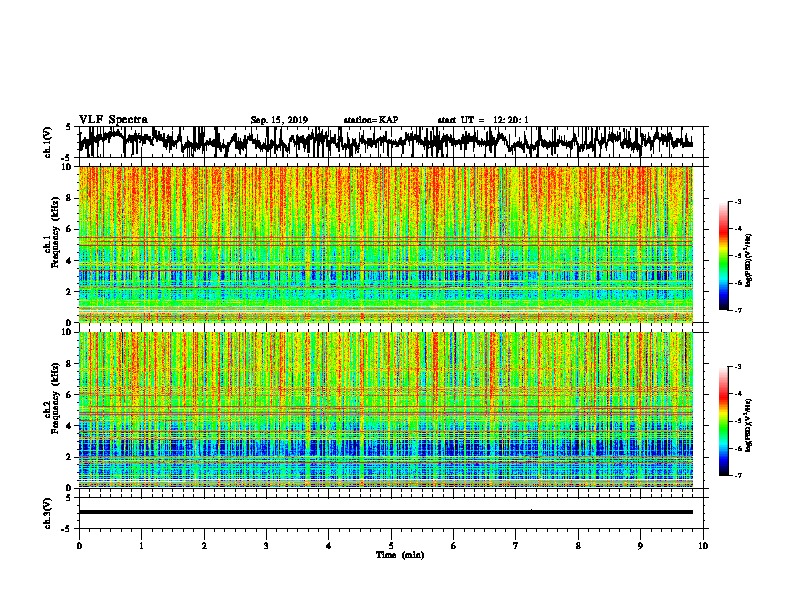Click the '-6' label on ch.1 colour bar

pos(737,283)
